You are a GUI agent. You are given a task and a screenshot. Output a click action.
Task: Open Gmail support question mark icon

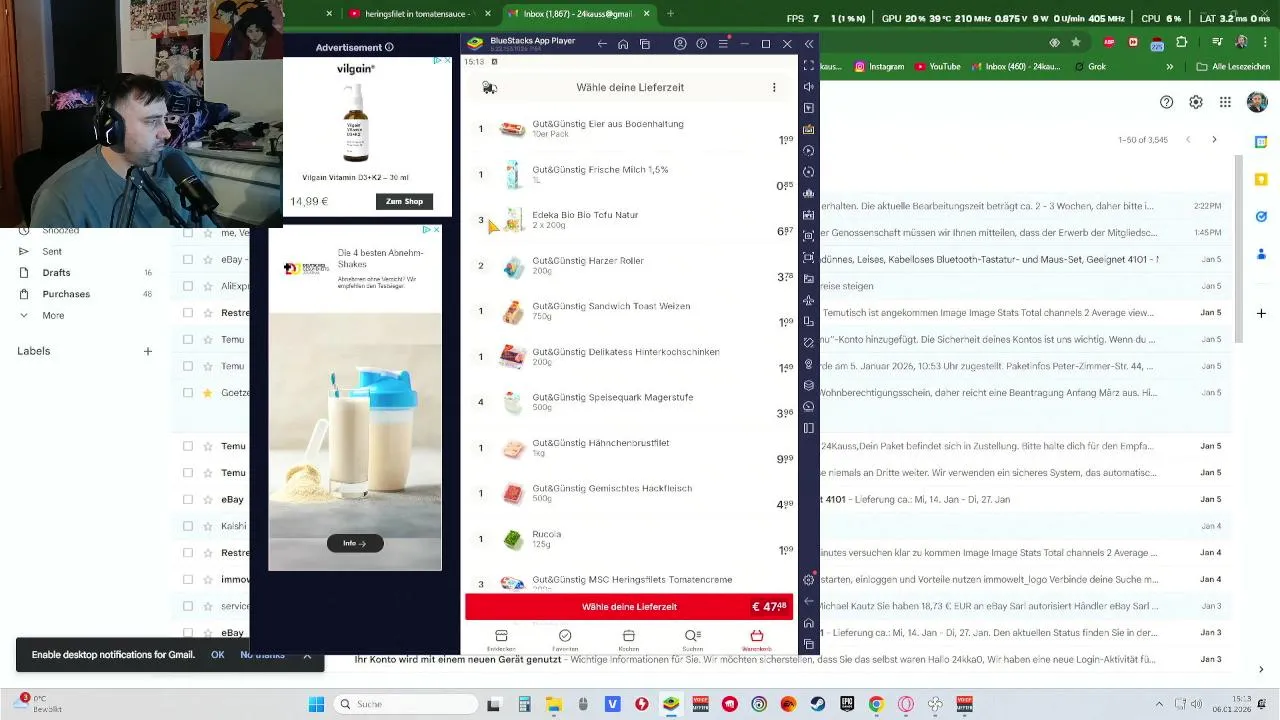pos(1166,102)
